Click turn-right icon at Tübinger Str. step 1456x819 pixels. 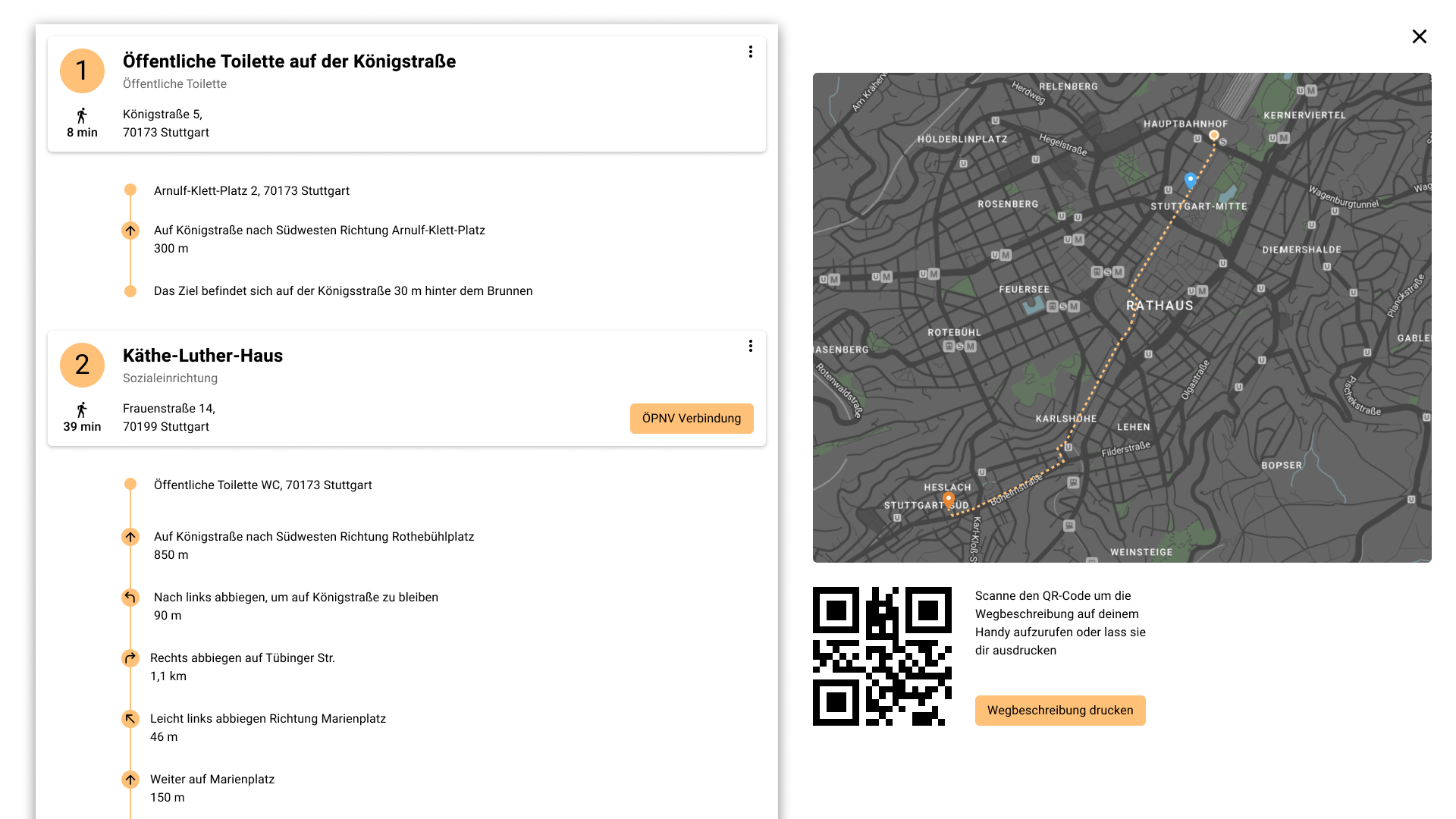(130, 658)
